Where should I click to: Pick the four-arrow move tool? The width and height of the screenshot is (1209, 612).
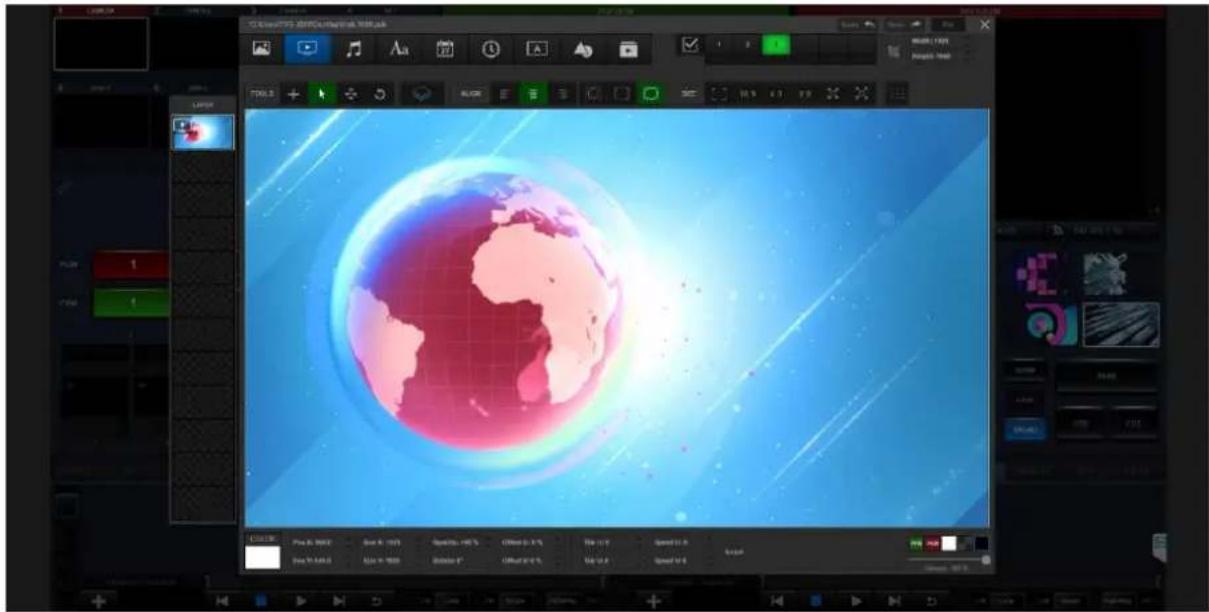point(351,93)
